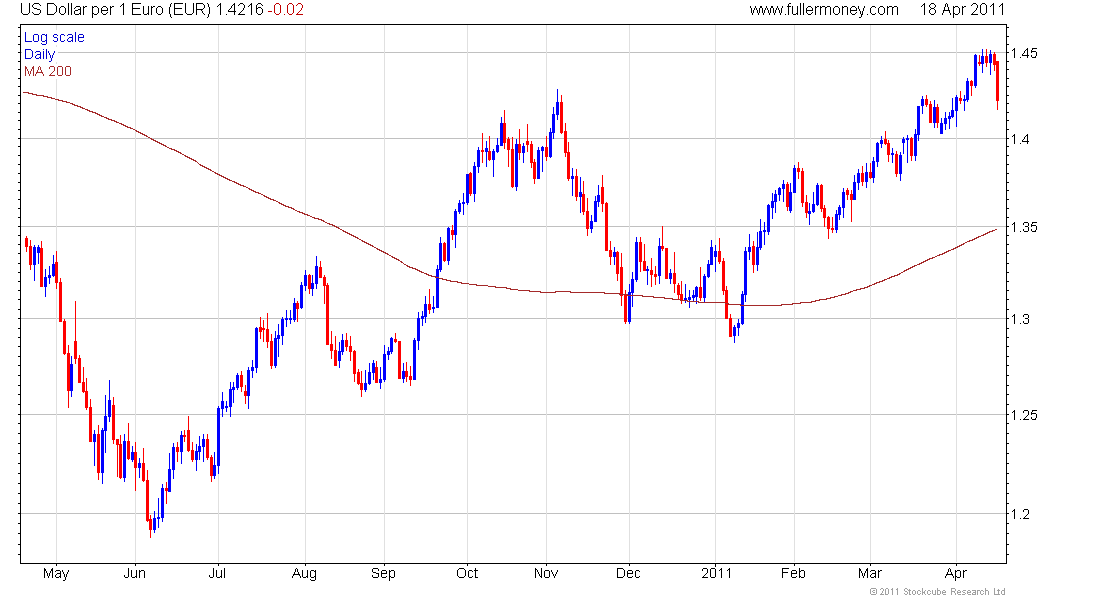Screen dimensions: 1100x600
Task: Click the 18 Apr 2011 date
Action: (x=962, y=10)
